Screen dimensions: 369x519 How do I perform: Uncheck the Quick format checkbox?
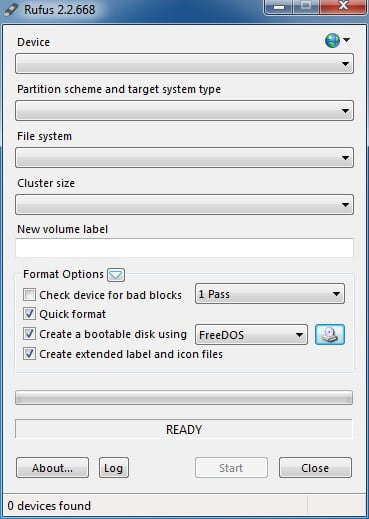29,314
